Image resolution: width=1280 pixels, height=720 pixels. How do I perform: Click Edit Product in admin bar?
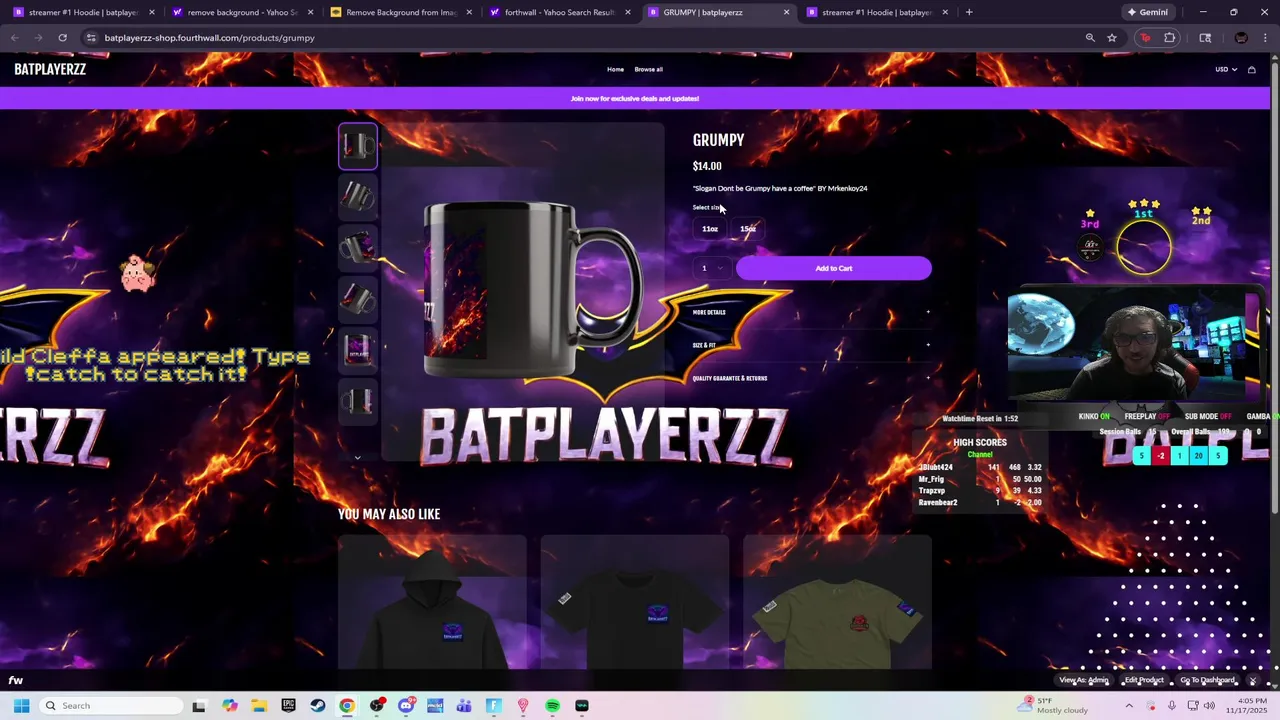[1144, 681]
